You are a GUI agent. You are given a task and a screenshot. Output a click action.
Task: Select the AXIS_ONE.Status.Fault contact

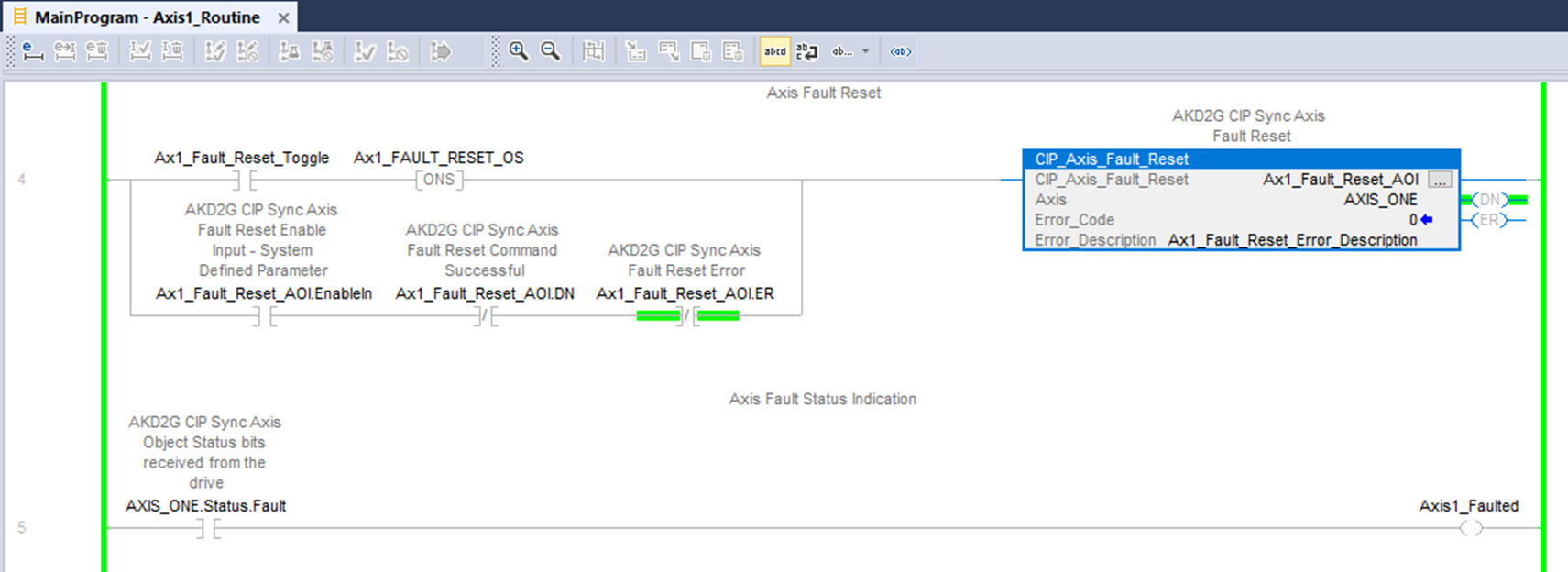[x=208, y=529]
